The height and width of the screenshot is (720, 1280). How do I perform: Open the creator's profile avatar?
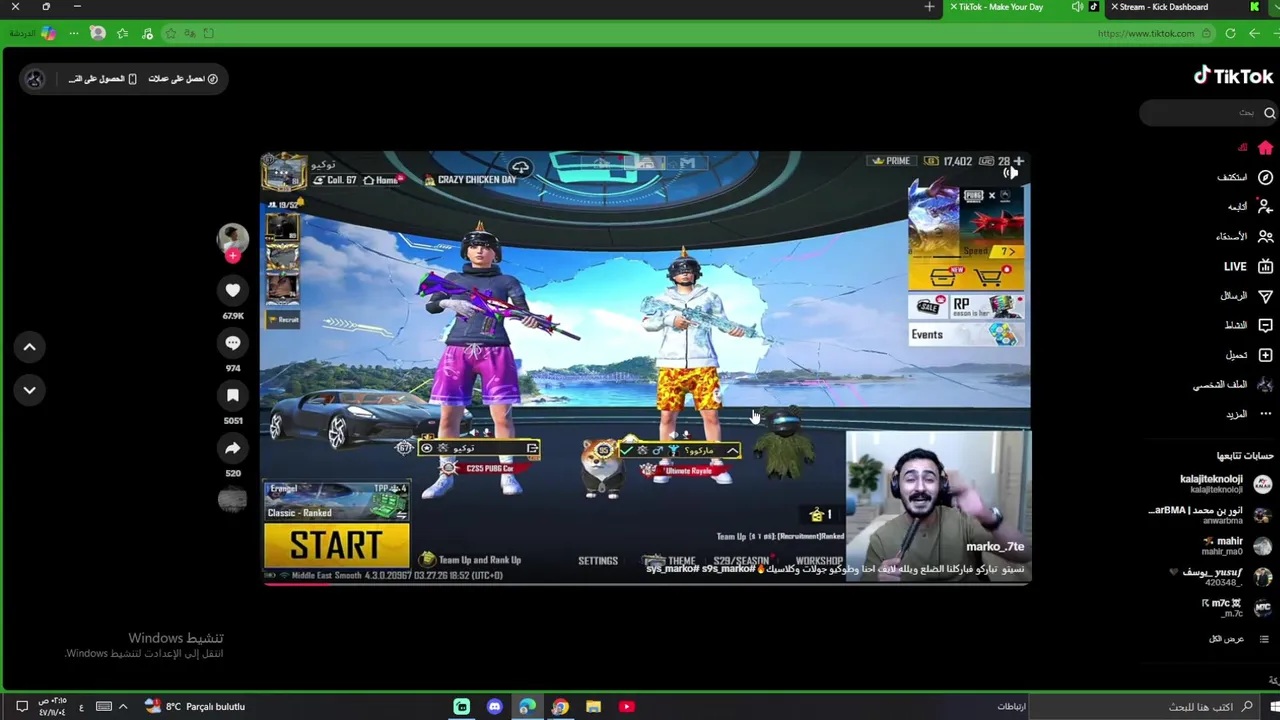pyautogui.click(x=232, y=238)
